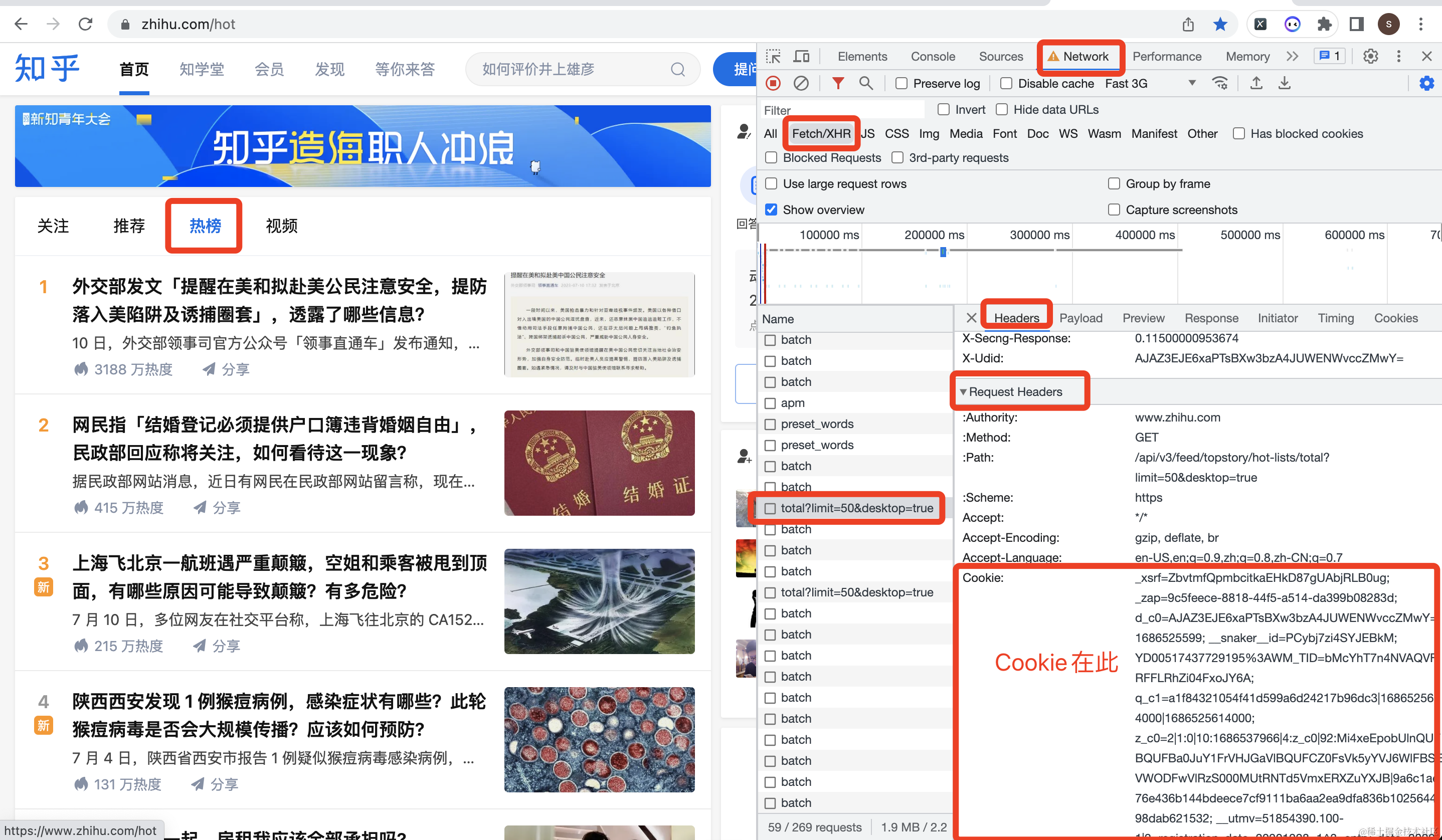Check the Has blocked cookies filter
The height and width of the screenshot is (840, 1442).
tap(1239, 133)
